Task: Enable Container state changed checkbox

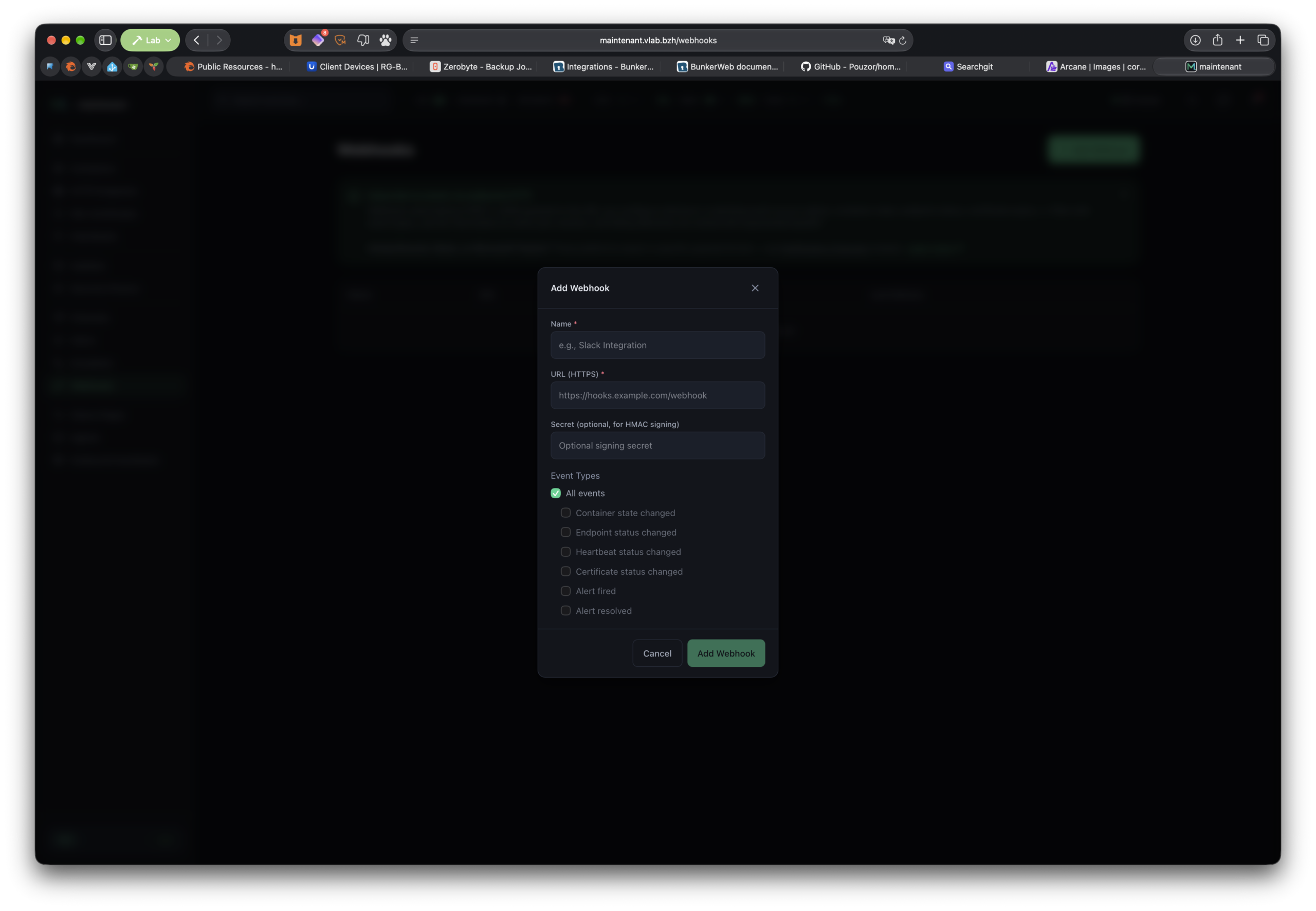Action: (x=565, y=513)
